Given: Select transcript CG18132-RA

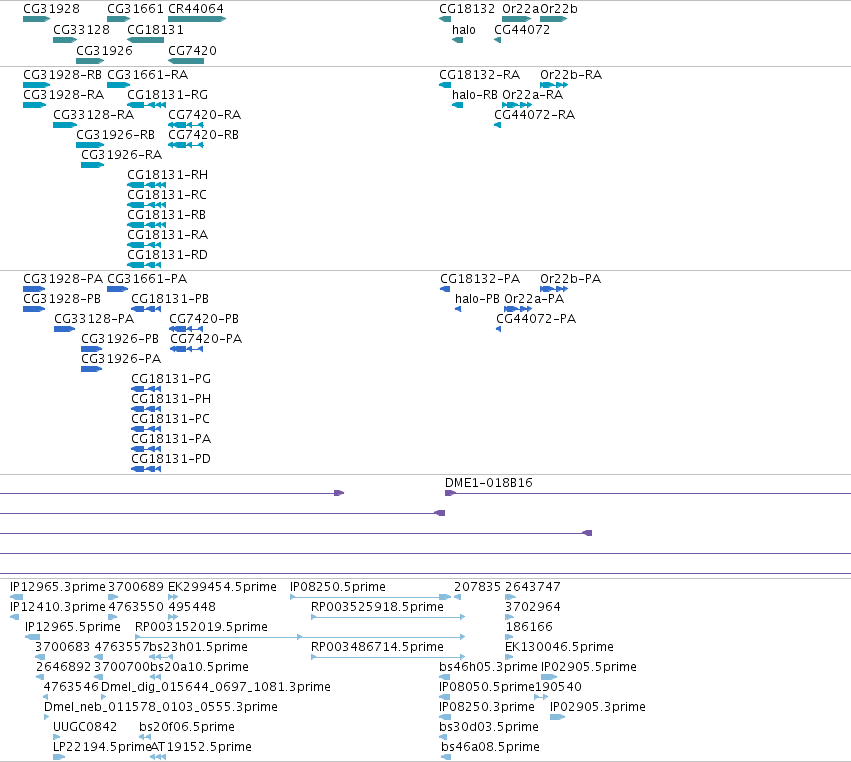Looking at the screenshot, I should pyautogui.click(x=480, y=74).
